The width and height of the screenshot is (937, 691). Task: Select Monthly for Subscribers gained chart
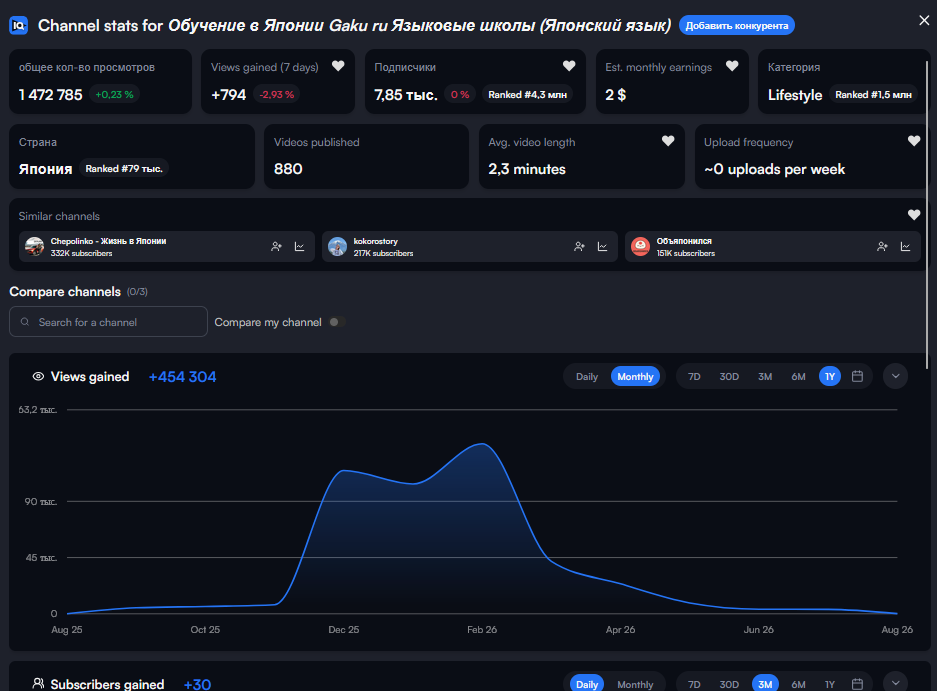click(x=635, y=684)
